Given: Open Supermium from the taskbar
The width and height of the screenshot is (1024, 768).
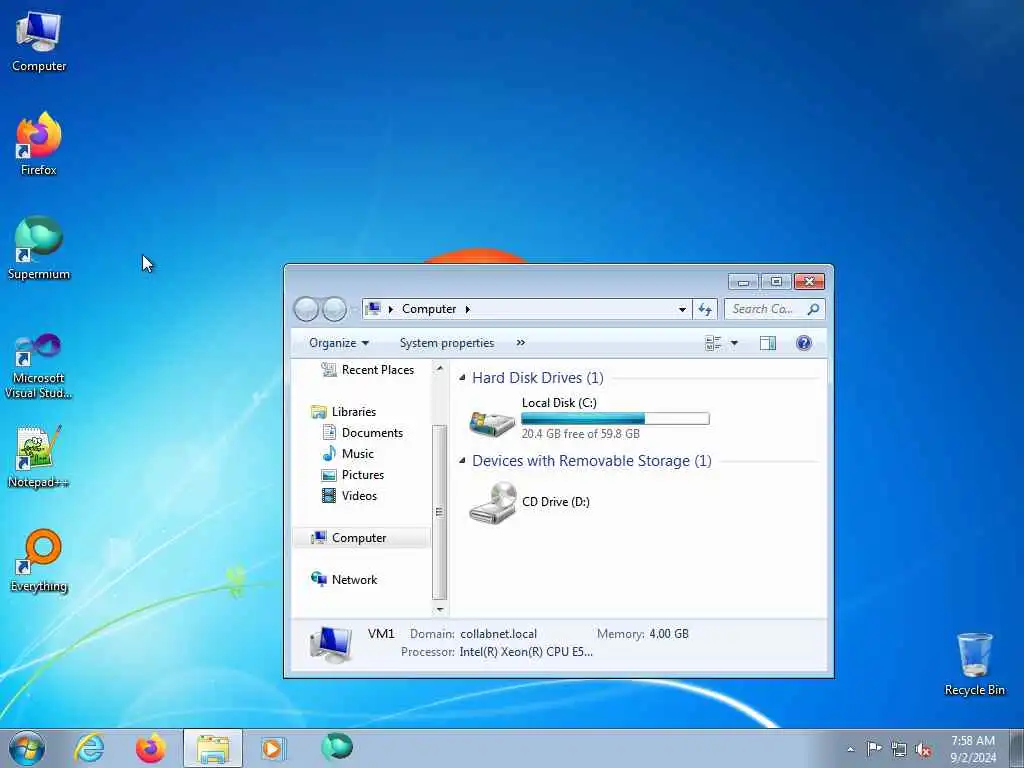Looking at the screenshot, I should point(337,747).
